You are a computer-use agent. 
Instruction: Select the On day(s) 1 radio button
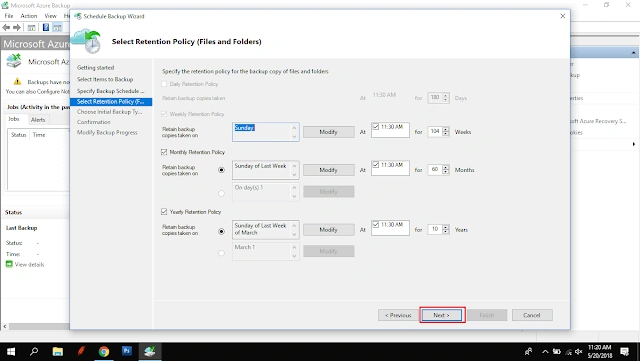tap(221, 193)
